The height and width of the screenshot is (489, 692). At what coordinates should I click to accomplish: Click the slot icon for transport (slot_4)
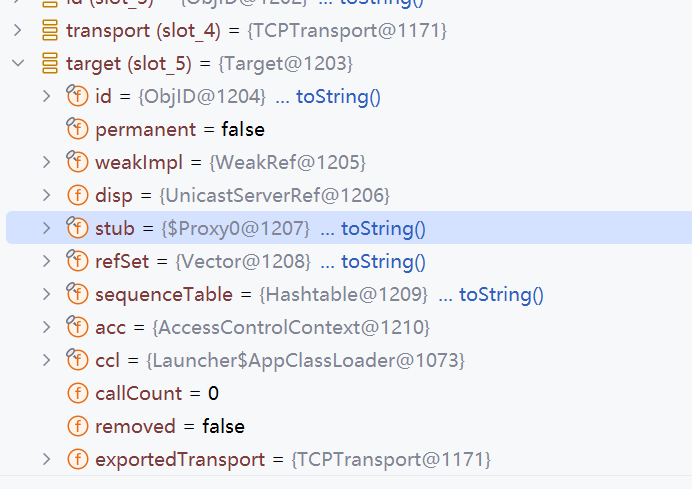pyautogui.click(x=48, y=30)
